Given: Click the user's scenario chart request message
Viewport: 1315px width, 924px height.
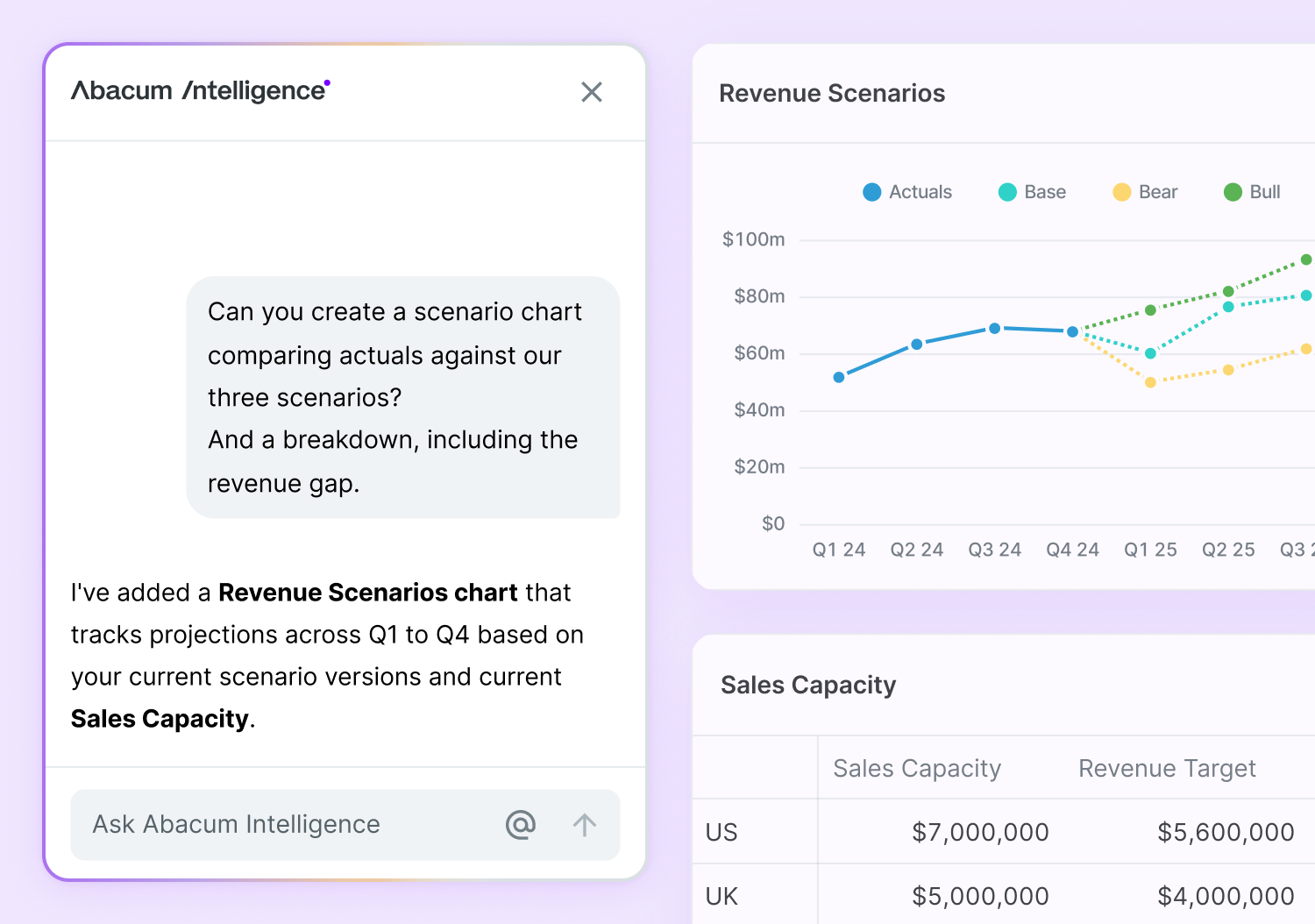Looking at the screenshot, I should pyautogui.click(x=402, y=397).
